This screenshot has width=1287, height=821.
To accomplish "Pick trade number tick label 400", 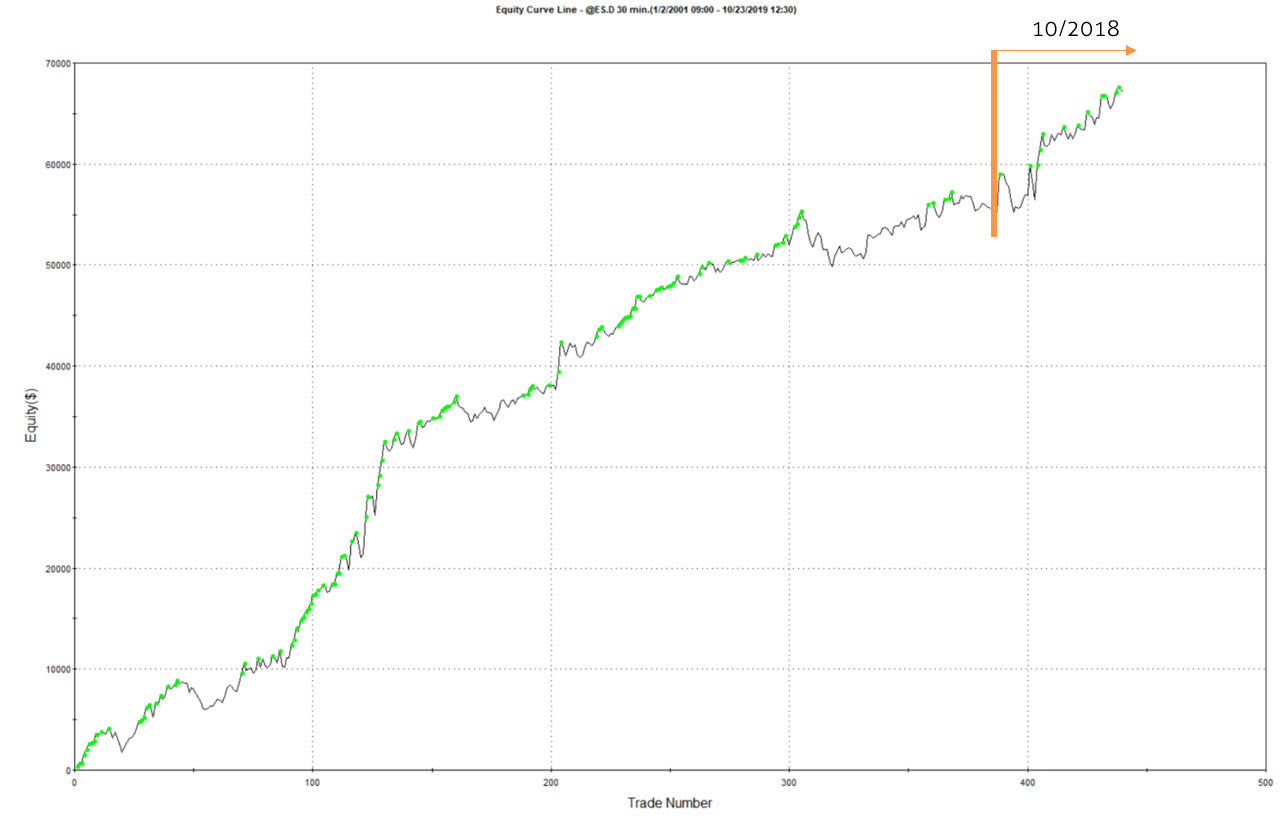I will pyautogui.click(x=1027, y=782).
